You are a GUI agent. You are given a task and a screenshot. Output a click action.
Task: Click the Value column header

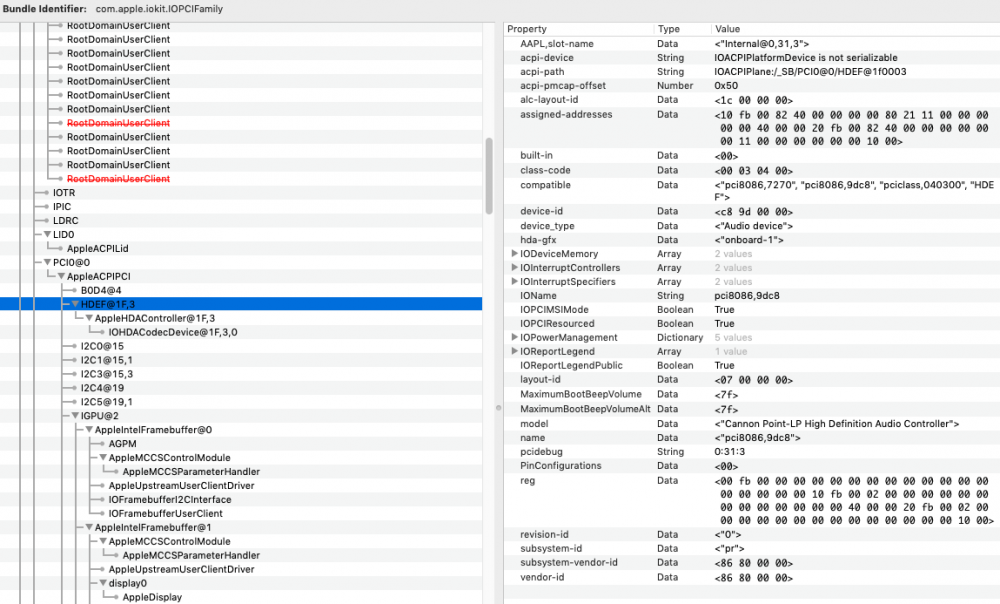[855, 29]
